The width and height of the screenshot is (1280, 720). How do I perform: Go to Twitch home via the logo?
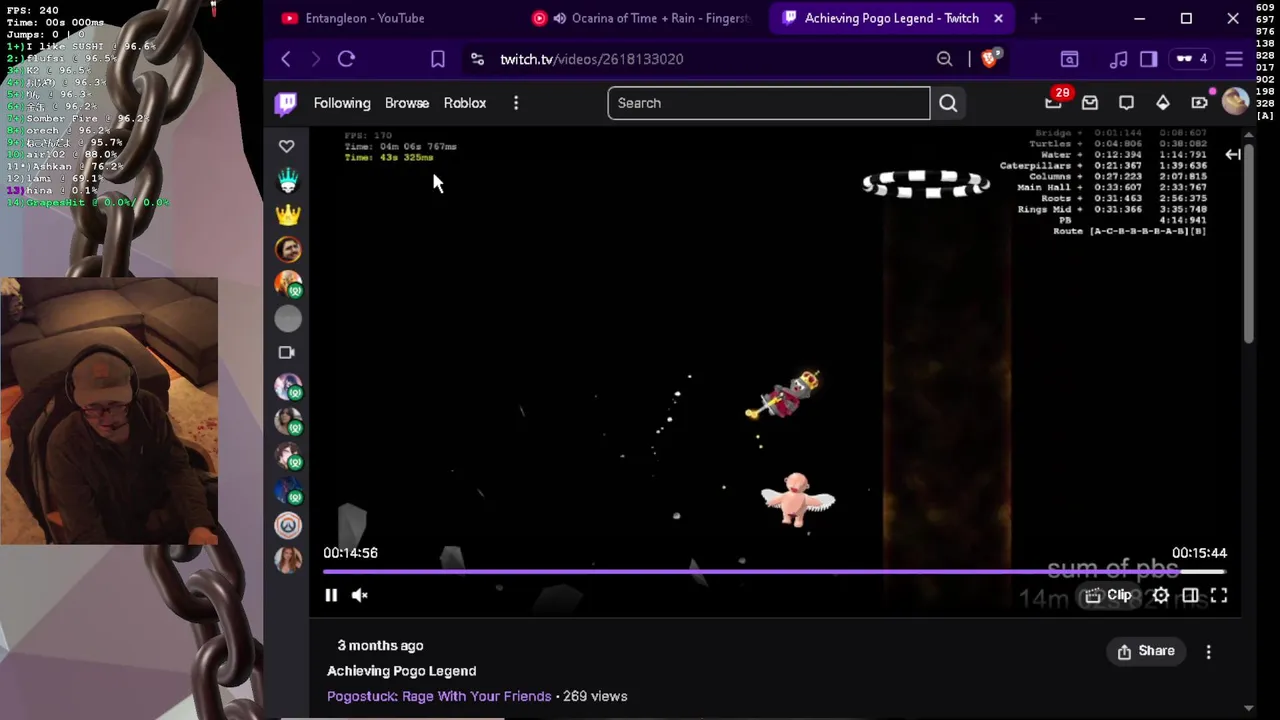pyautogui.click(x=286, y=103)
